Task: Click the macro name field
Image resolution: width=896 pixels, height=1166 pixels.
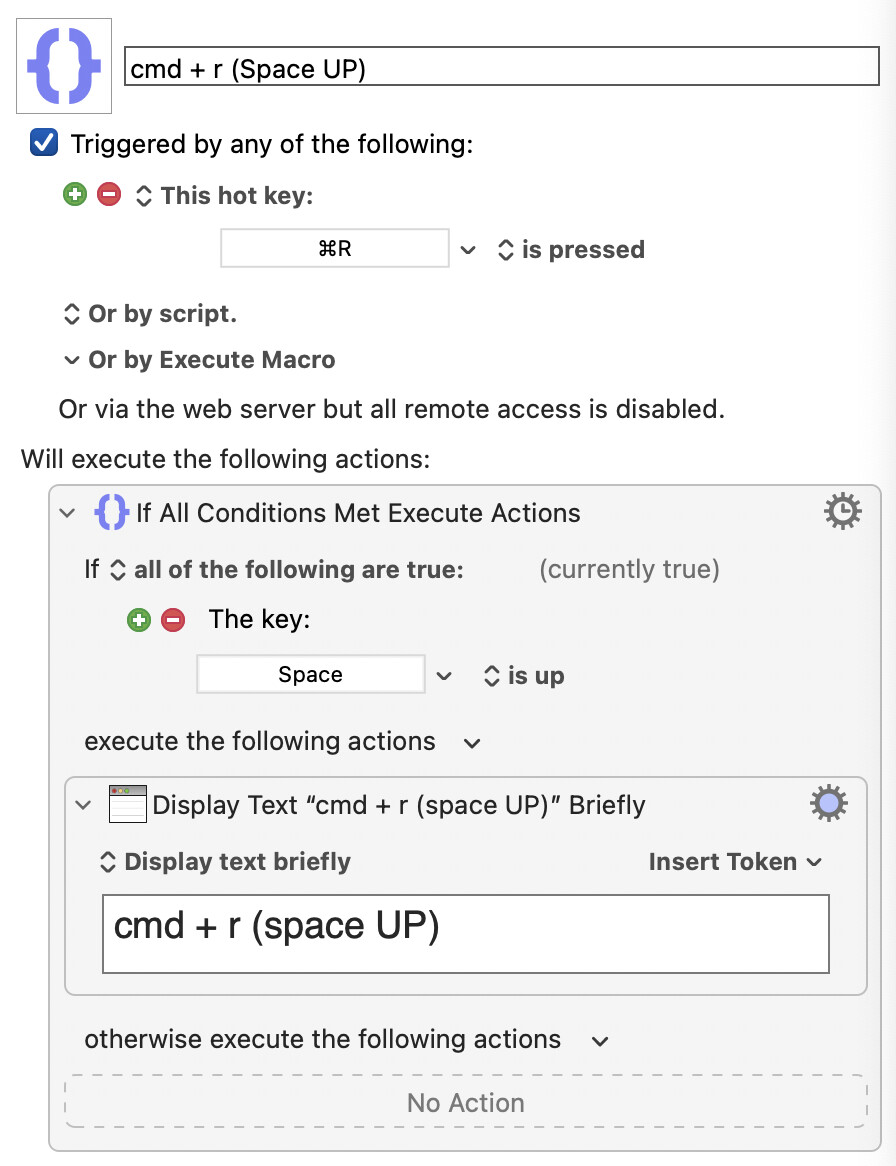Action: 501,66
